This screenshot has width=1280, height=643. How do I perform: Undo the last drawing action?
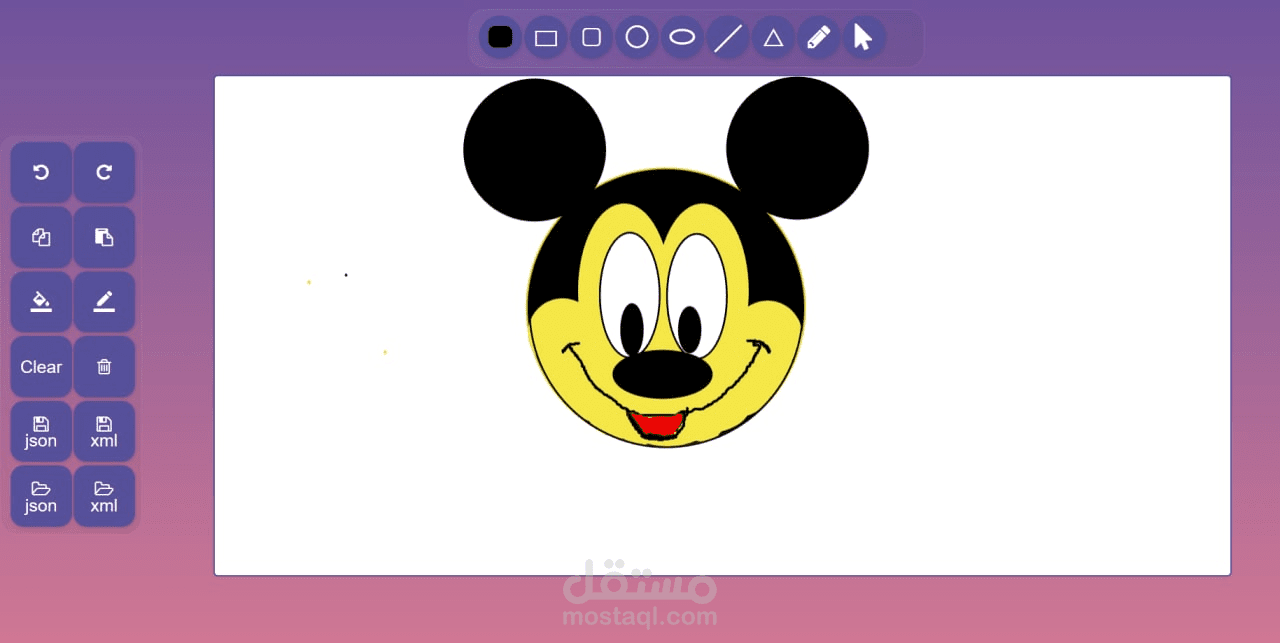click(40, 172)
